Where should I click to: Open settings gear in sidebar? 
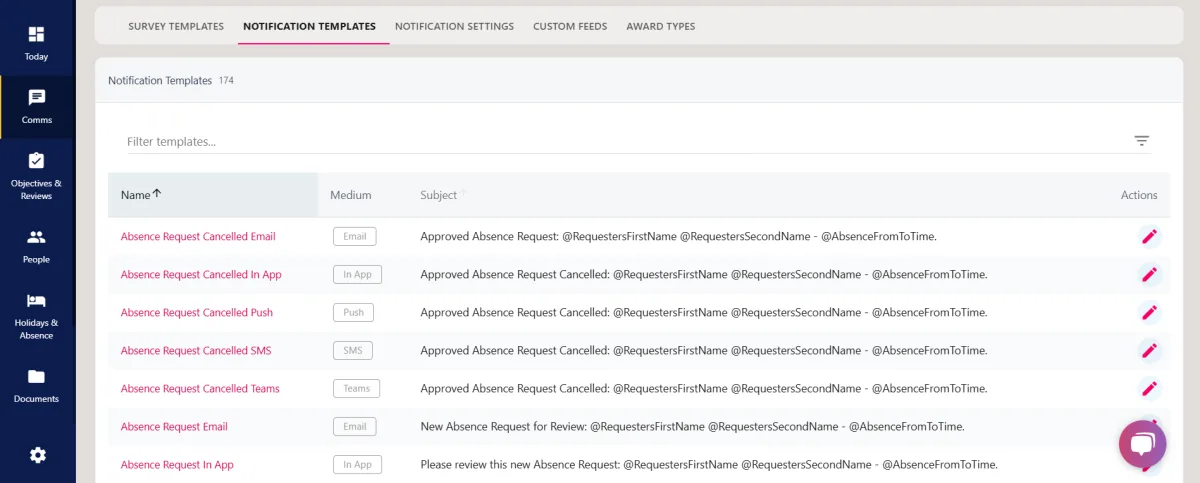click(x=37, y=455)
